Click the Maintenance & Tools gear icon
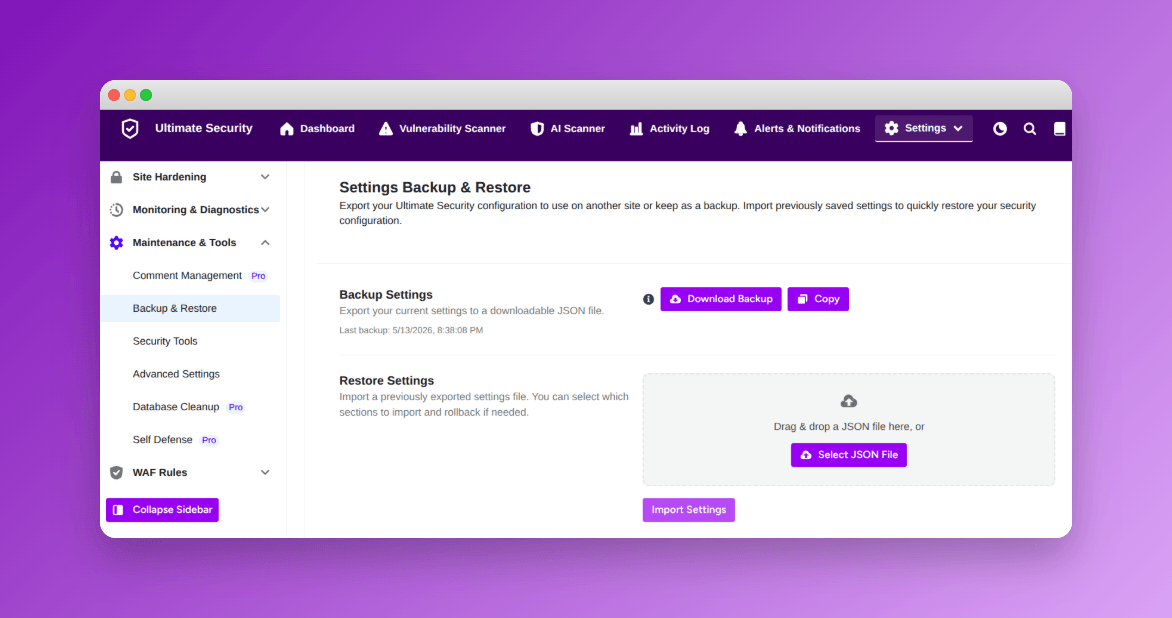Viewport: 1172px width, 618px height. click(x=117, y=243)
